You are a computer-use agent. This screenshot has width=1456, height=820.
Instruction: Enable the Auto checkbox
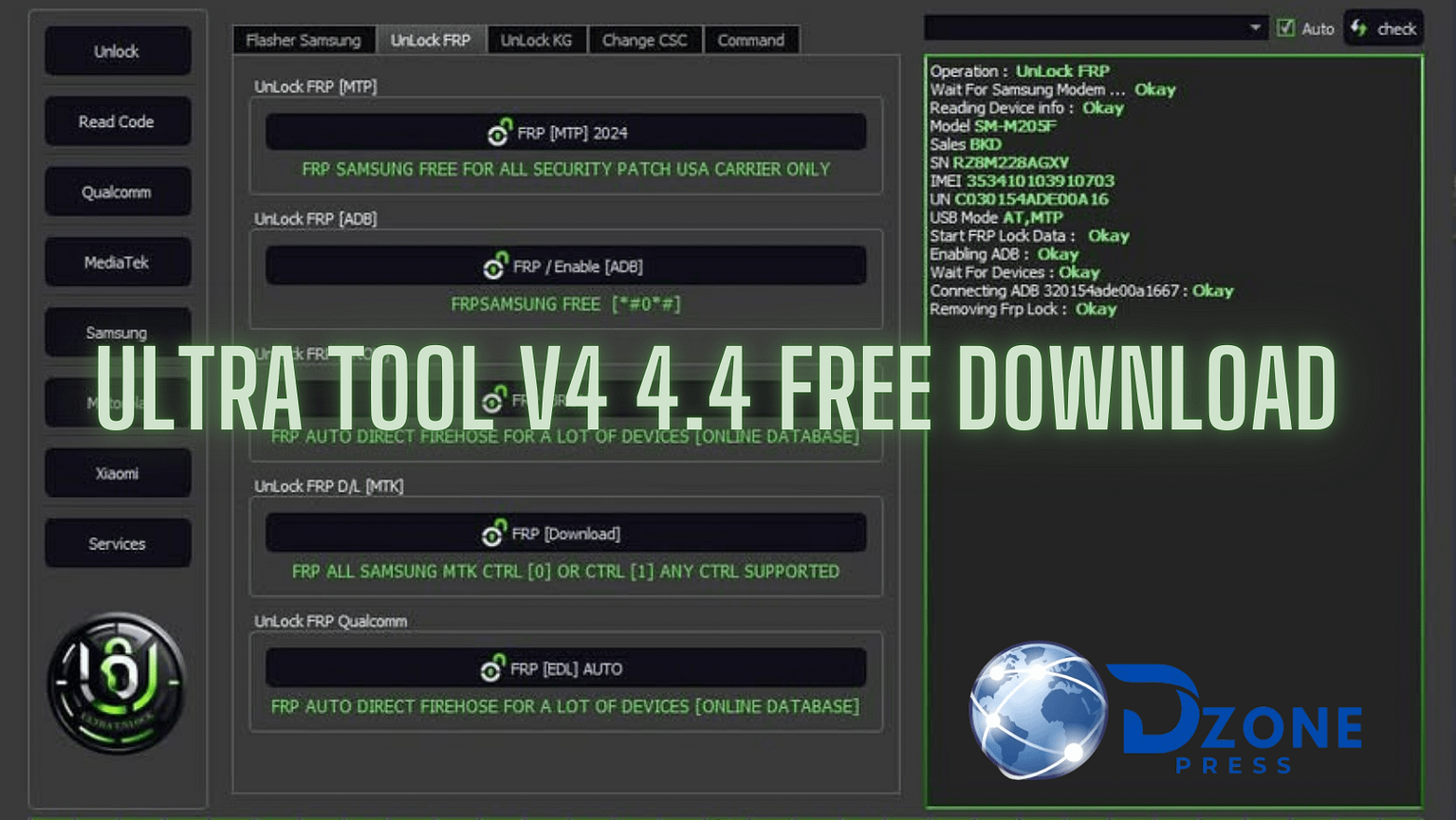click(1285, 28)
